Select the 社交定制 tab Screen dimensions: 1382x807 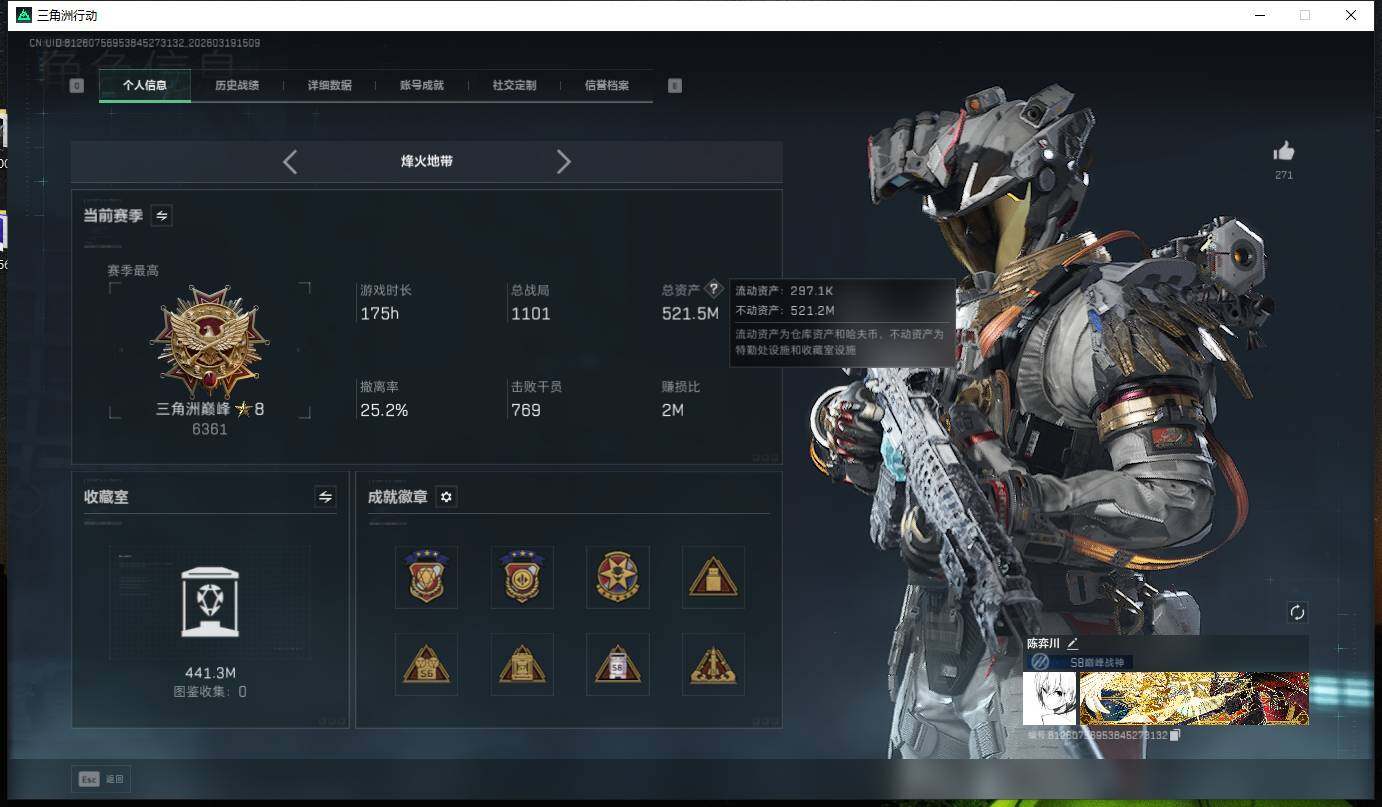(515, 86)
